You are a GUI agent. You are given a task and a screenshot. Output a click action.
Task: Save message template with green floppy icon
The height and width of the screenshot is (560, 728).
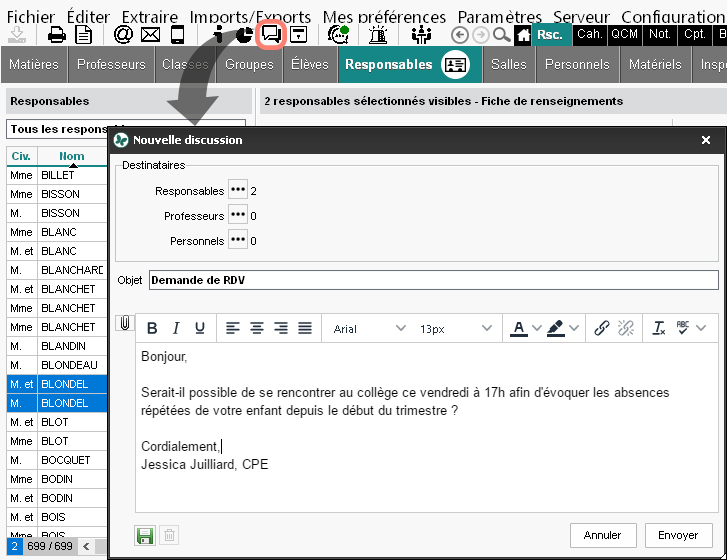pyautogui.click(x=145, y=535)
